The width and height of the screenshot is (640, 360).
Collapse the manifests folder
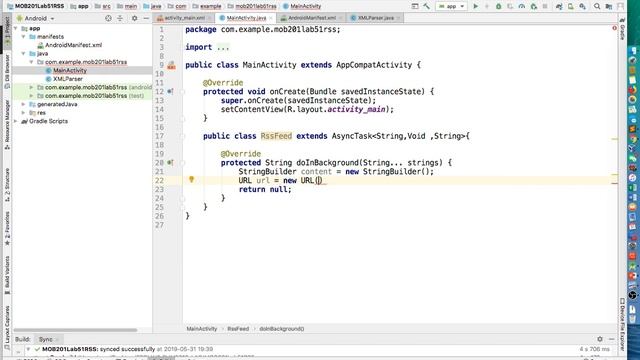[x=24, y=37]
